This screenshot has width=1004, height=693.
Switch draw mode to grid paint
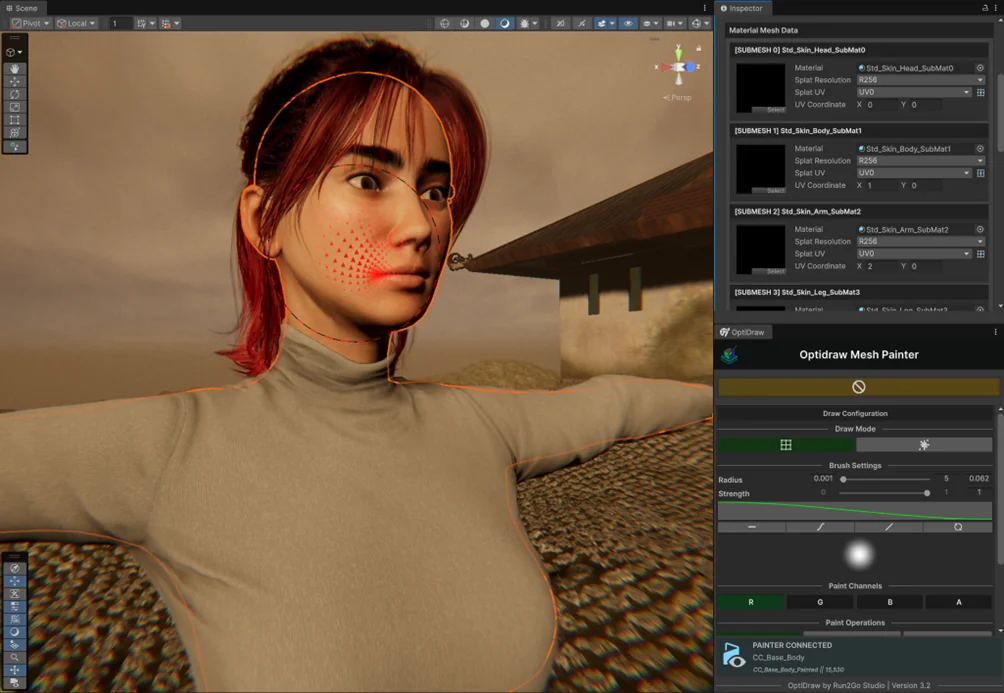pos(786,444)
